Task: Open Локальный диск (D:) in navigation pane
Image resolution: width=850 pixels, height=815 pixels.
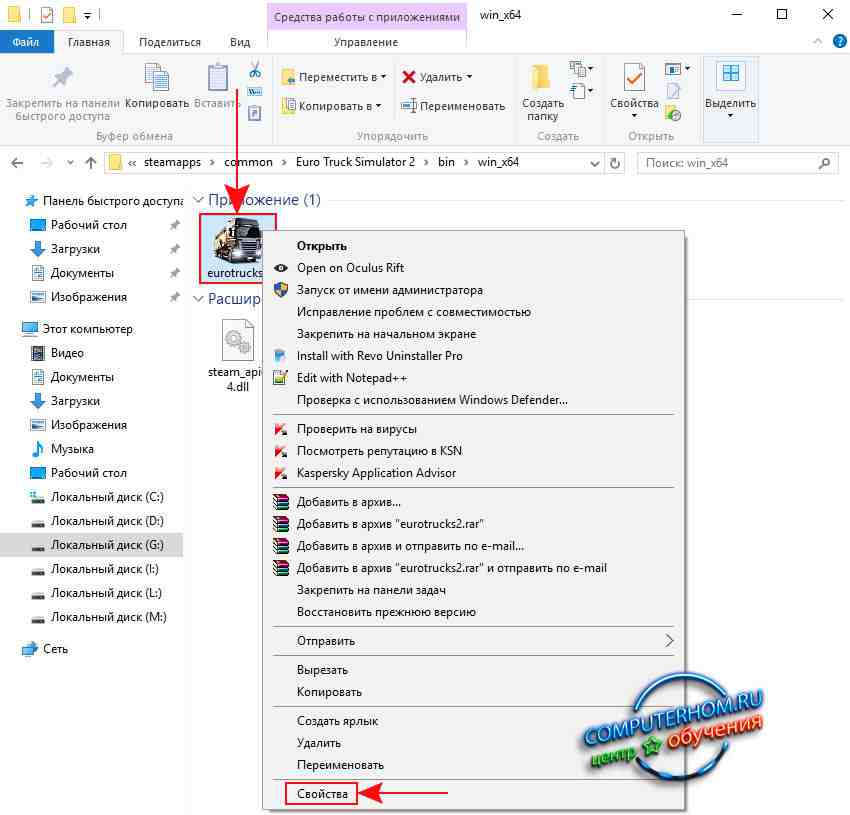Action: (x=108, y=521)
